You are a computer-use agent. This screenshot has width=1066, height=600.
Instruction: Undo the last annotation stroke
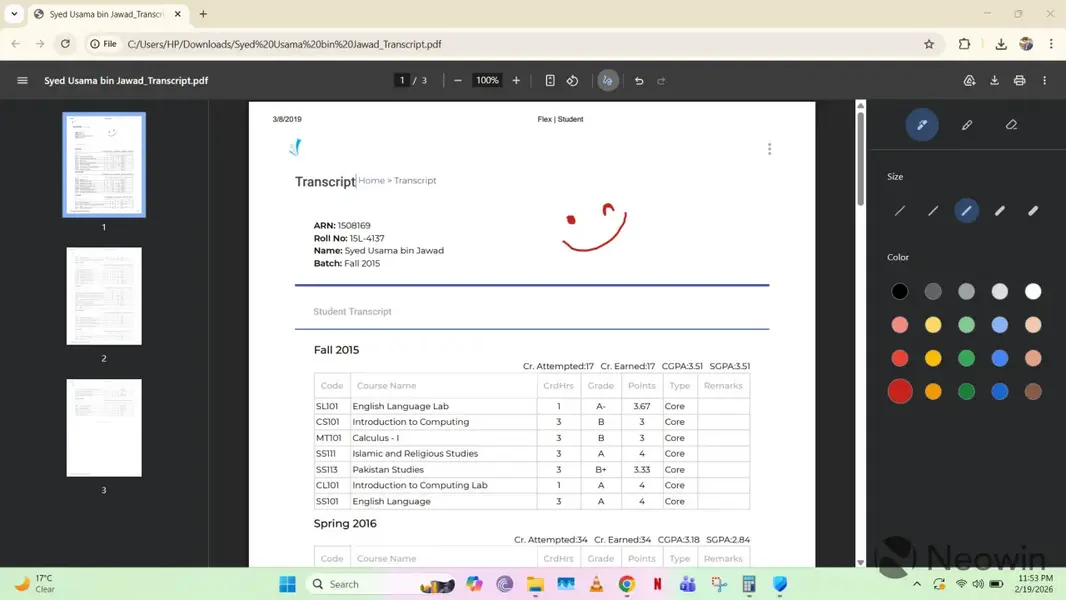point(639,81)
